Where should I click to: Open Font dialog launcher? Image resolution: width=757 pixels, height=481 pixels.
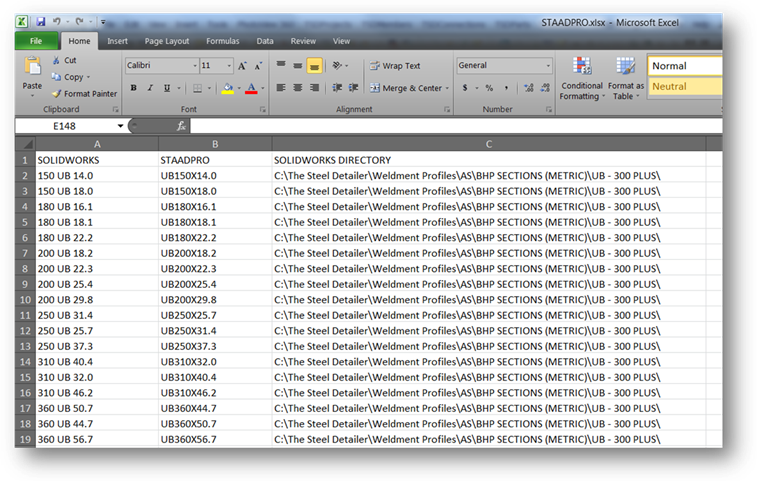pyautogui.click(x=262, y=110)
